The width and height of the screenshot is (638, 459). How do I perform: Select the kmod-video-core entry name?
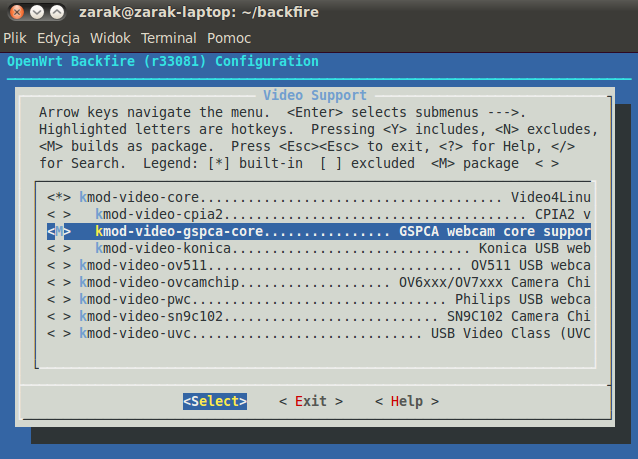point(139,197)
